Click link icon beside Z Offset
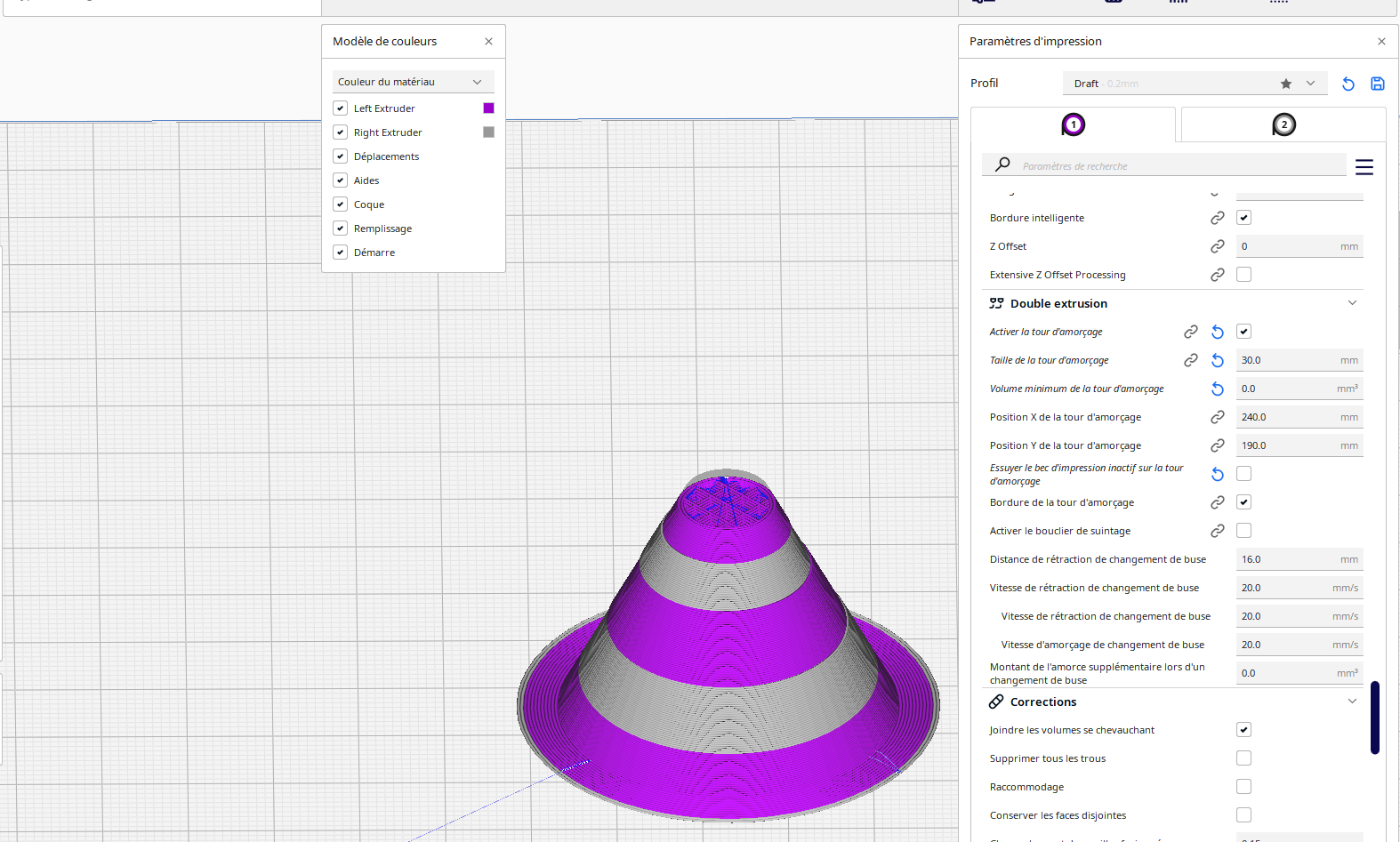Viewport: 1400px width, 842px height. 1218,246
